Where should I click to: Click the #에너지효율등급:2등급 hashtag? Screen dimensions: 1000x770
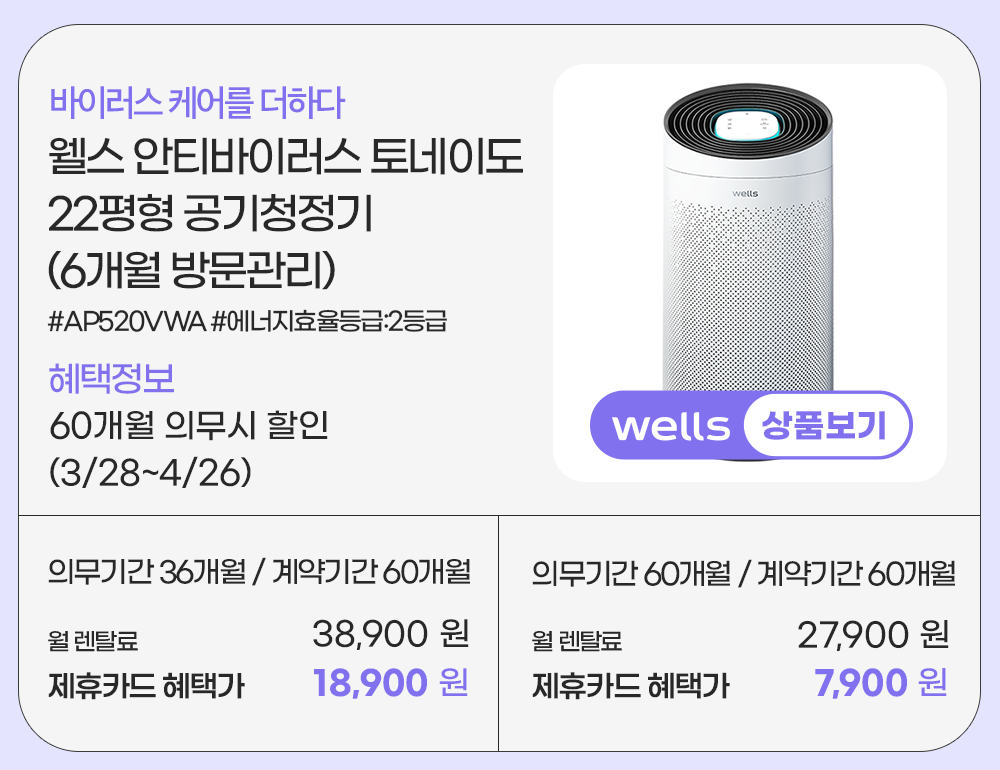coord(329,322)
